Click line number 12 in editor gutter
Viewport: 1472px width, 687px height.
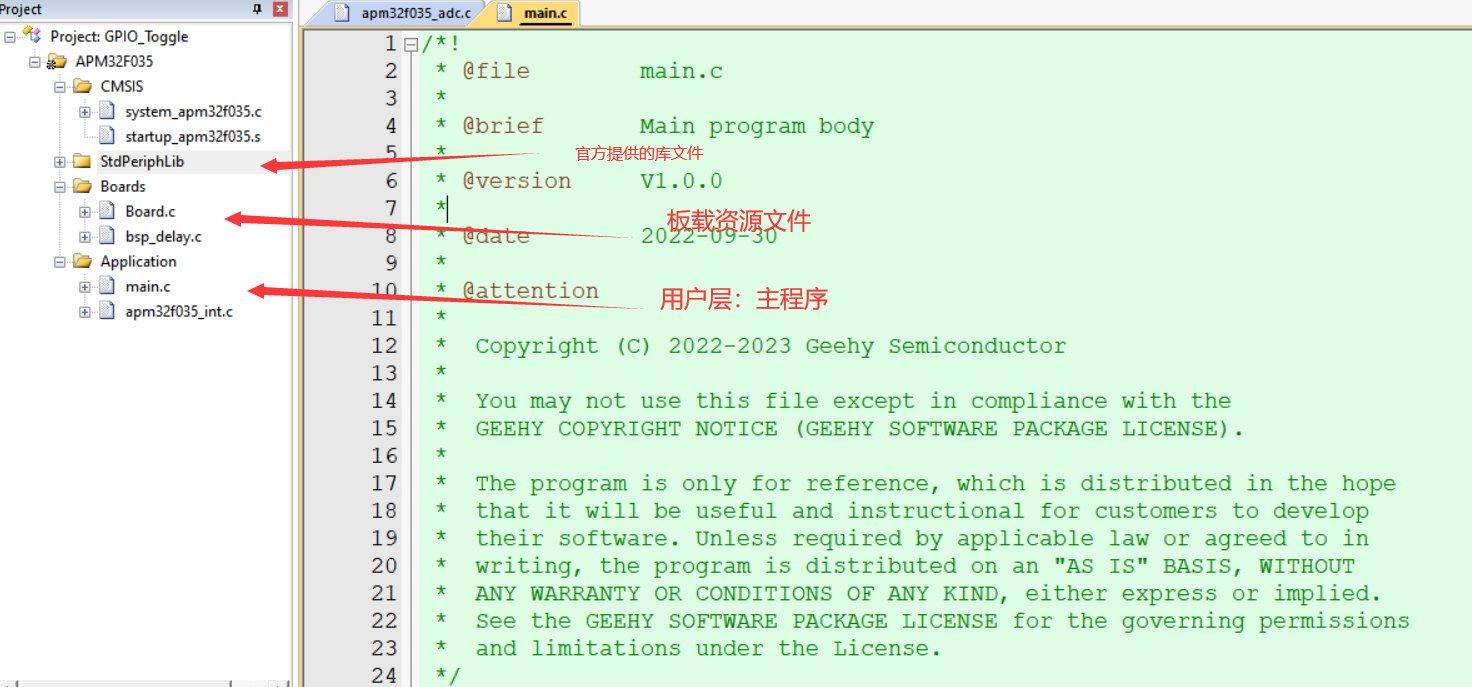[x=384, y=346]
